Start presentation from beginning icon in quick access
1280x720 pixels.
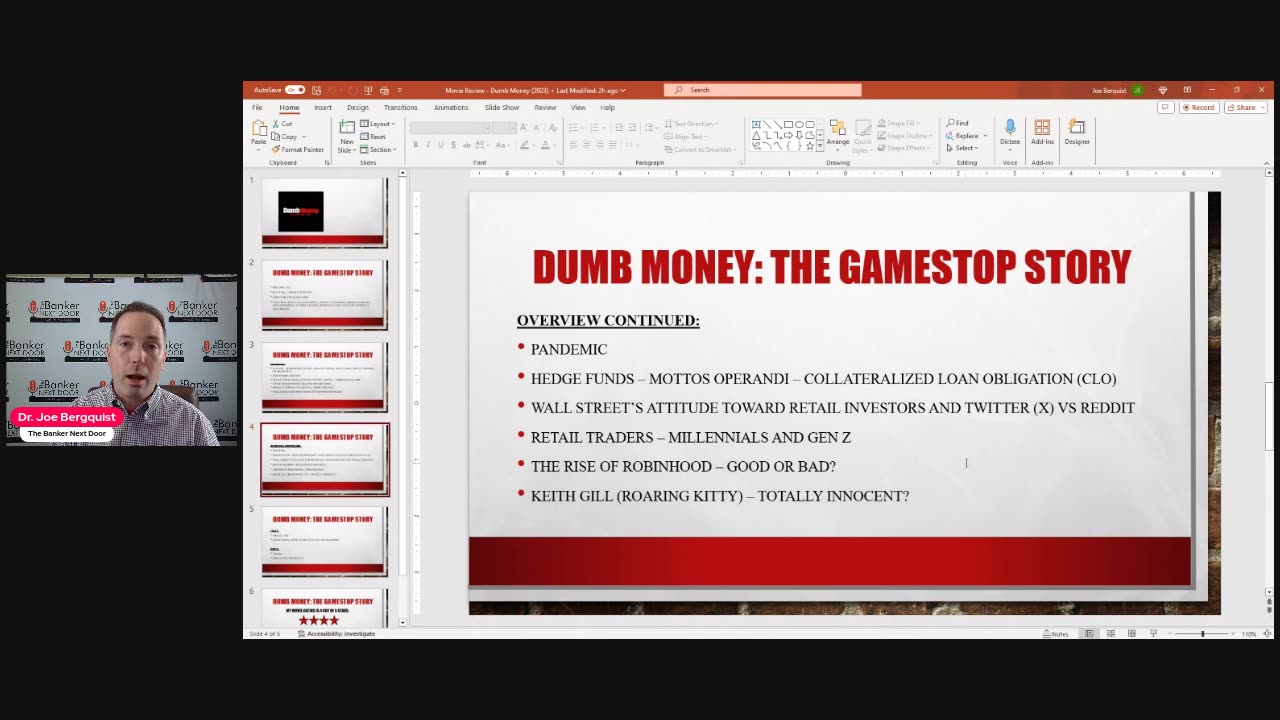click(368, 90)
